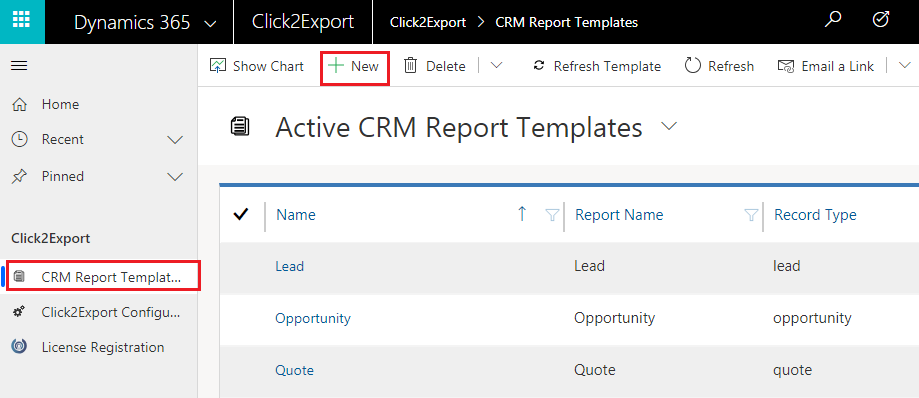919x398 pixels.
Task: Click the circular Refresh icon
Action: 693,66
